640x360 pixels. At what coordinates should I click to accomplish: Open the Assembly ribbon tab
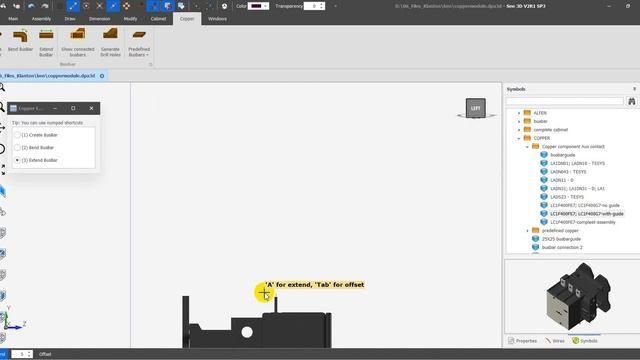41,19
